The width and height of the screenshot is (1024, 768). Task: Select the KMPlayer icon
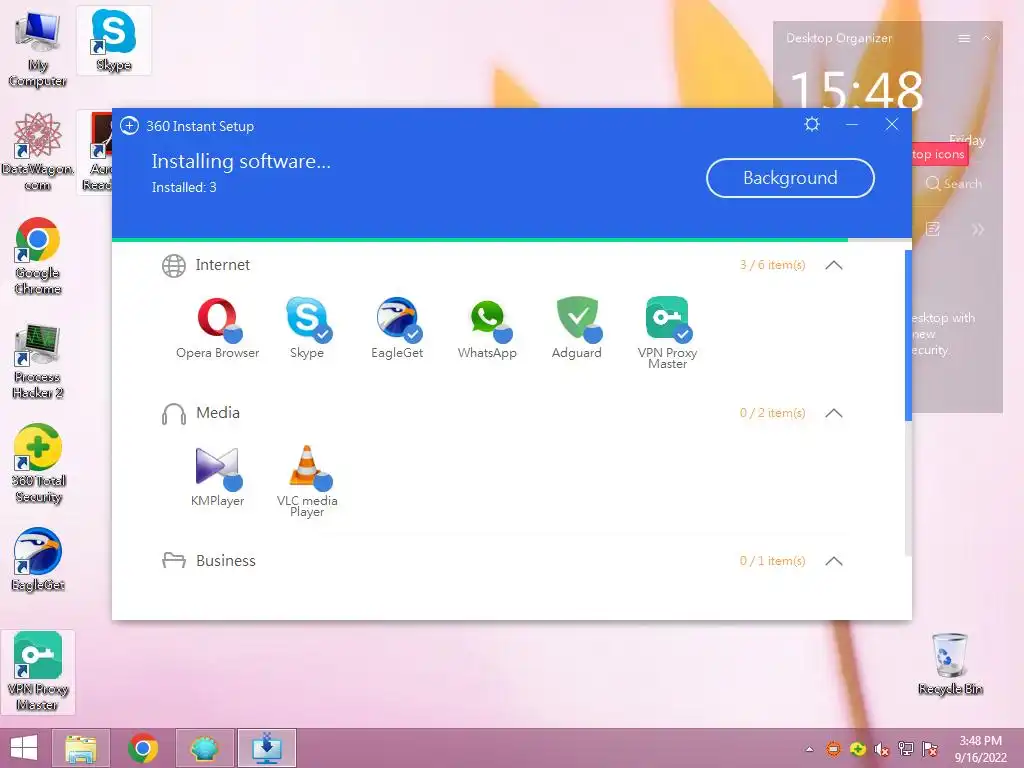tap(218, 467)
